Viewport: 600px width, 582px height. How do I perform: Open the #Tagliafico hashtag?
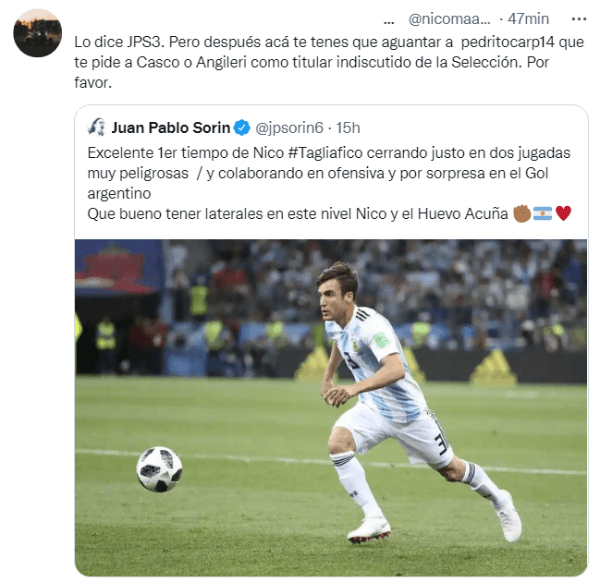pos(325,153)
